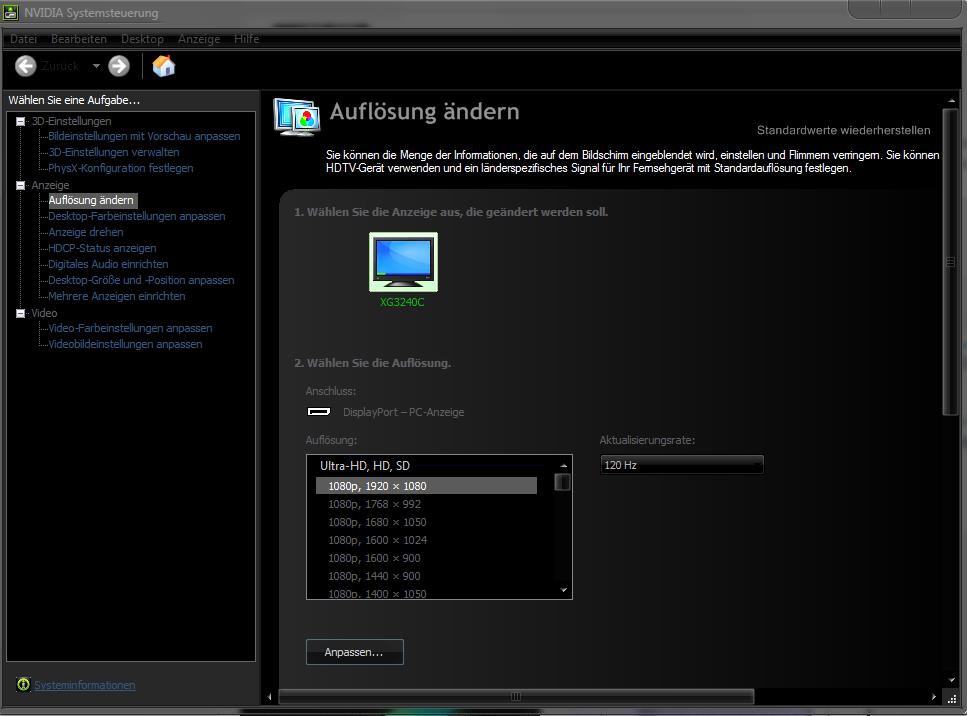Click the Systeminformationen info icon
The height and width of the screenshot is (716, 967).
click(23, 684)
